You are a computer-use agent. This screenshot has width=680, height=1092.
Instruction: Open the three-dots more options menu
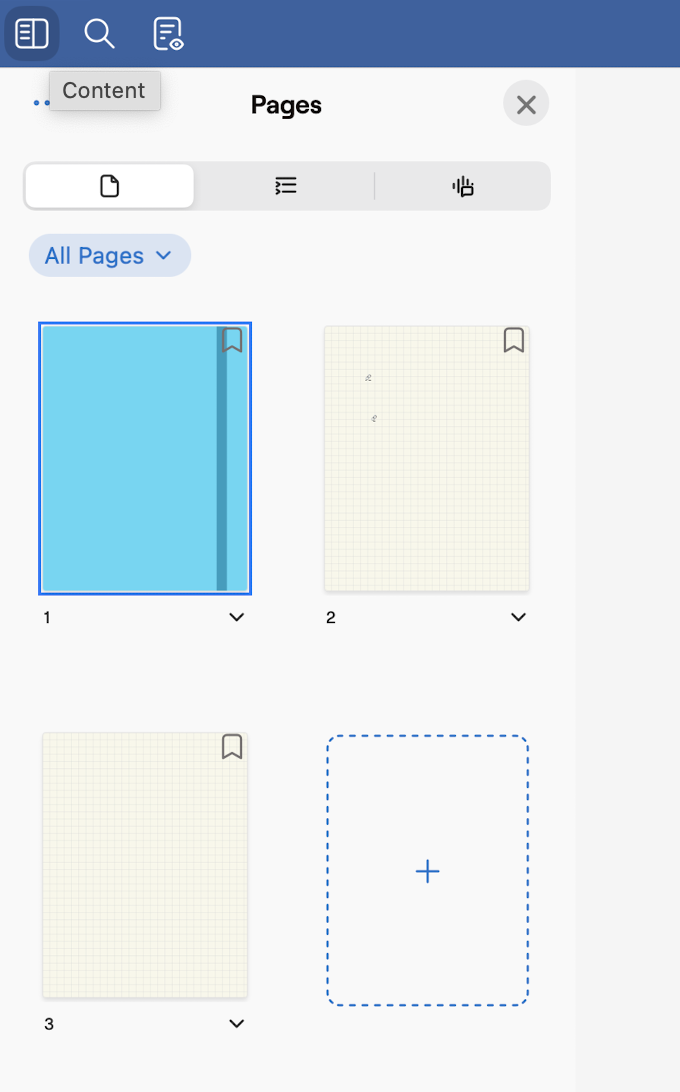click(40, 103)
